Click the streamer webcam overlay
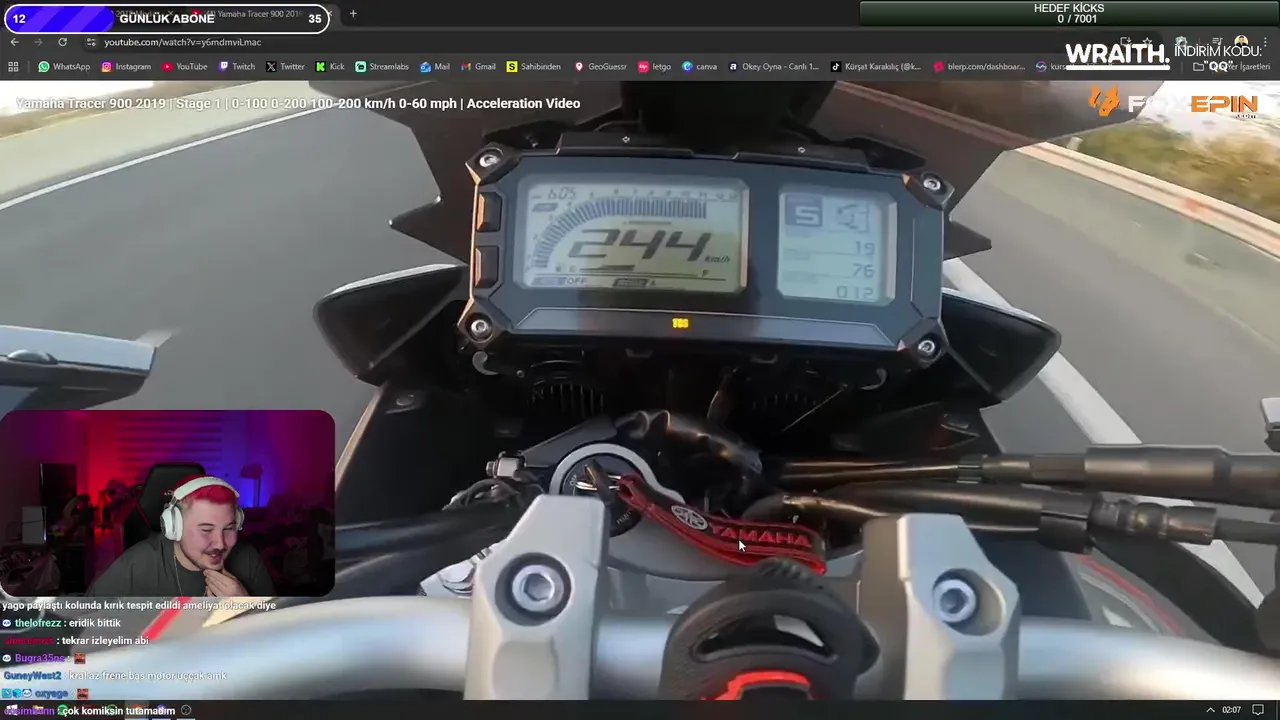This screenshot has width=1280, height=720. coord(168,503)
